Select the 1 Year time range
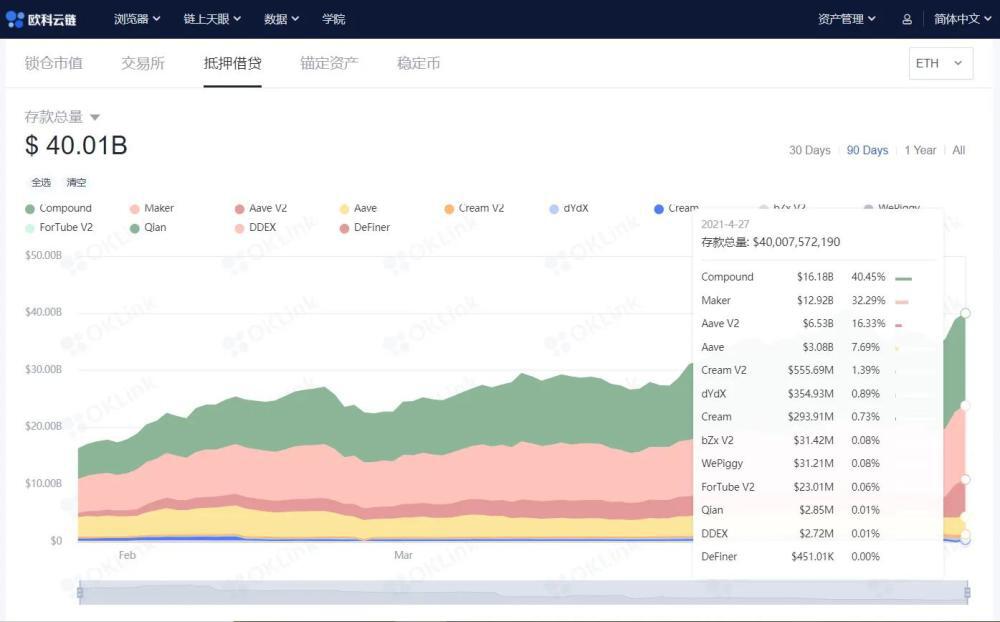Image resolution: width=1000 pixels, height=622 pixels. click(919, 150)
